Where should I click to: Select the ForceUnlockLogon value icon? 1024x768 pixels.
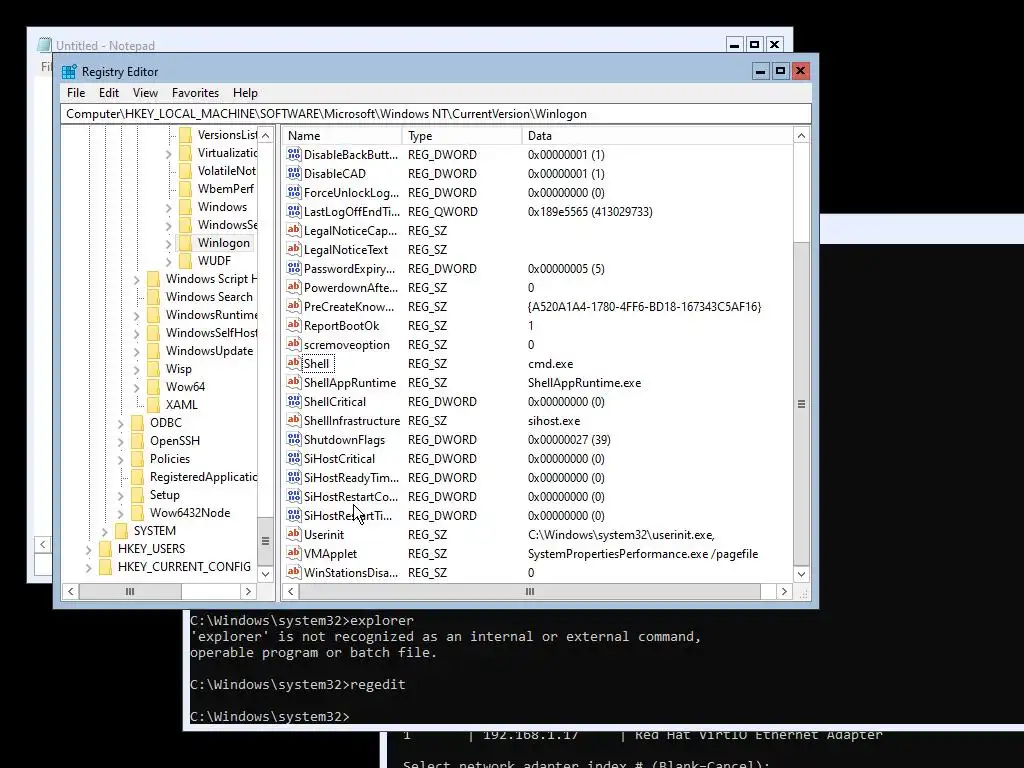click(294, 192)
